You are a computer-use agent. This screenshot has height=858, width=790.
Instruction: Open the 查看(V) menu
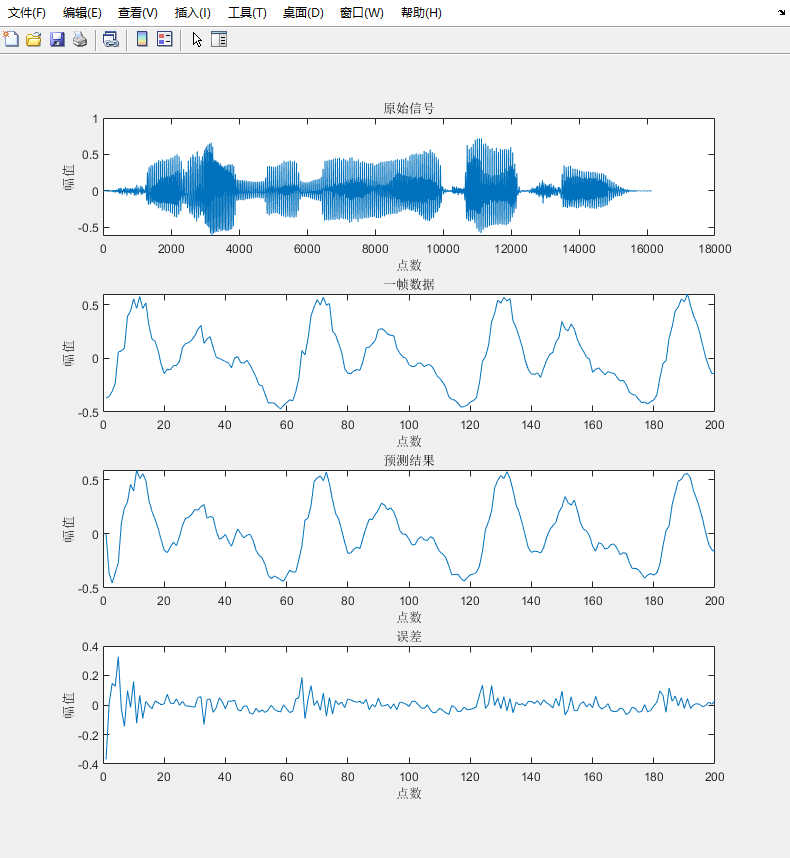138,13
